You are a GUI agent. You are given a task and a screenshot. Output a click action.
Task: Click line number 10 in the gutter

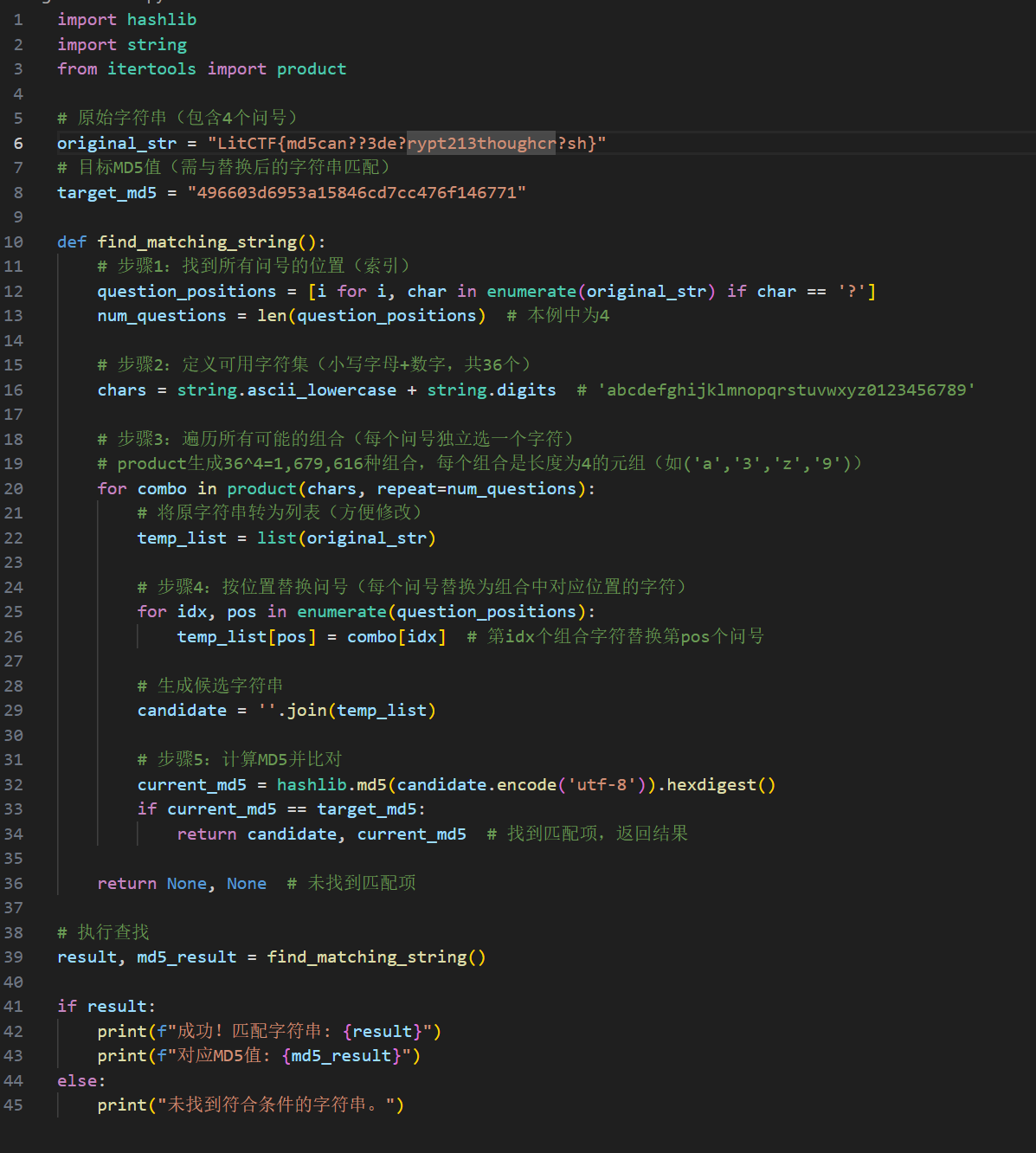pyautogui.click(x=14, y=242)
